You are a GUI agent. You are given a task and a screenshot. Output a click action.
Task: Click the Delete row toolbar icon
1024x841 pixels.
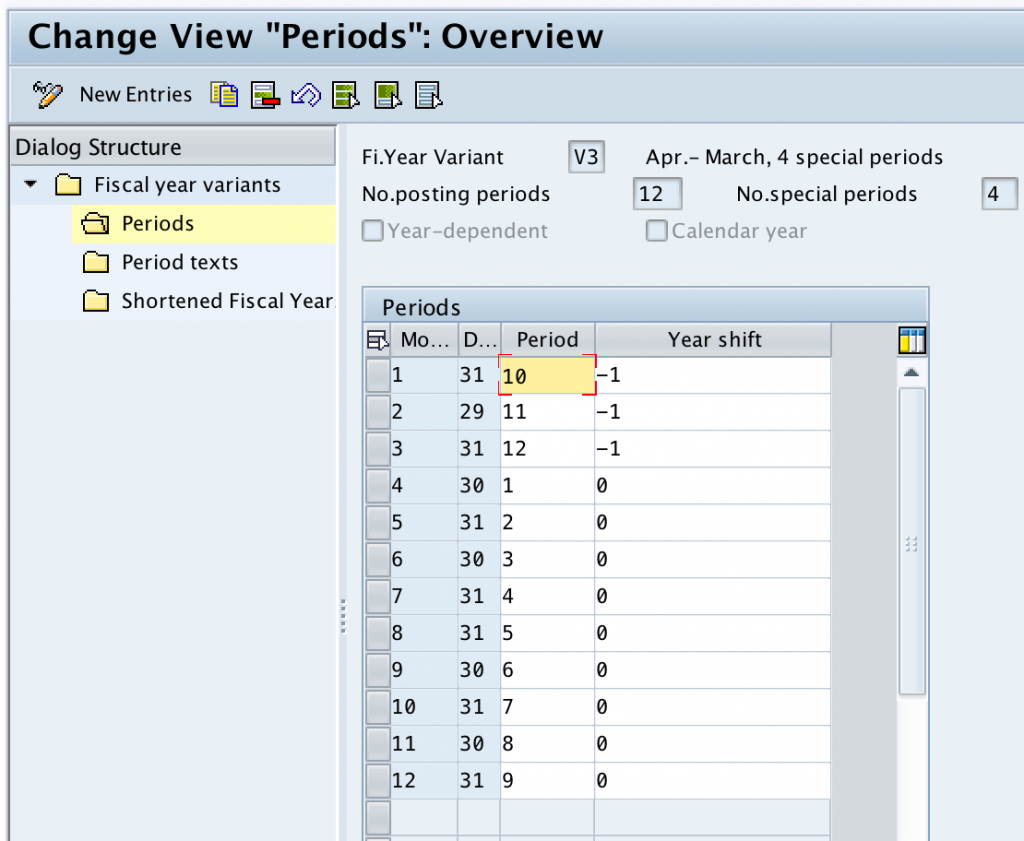coord(265,95)
